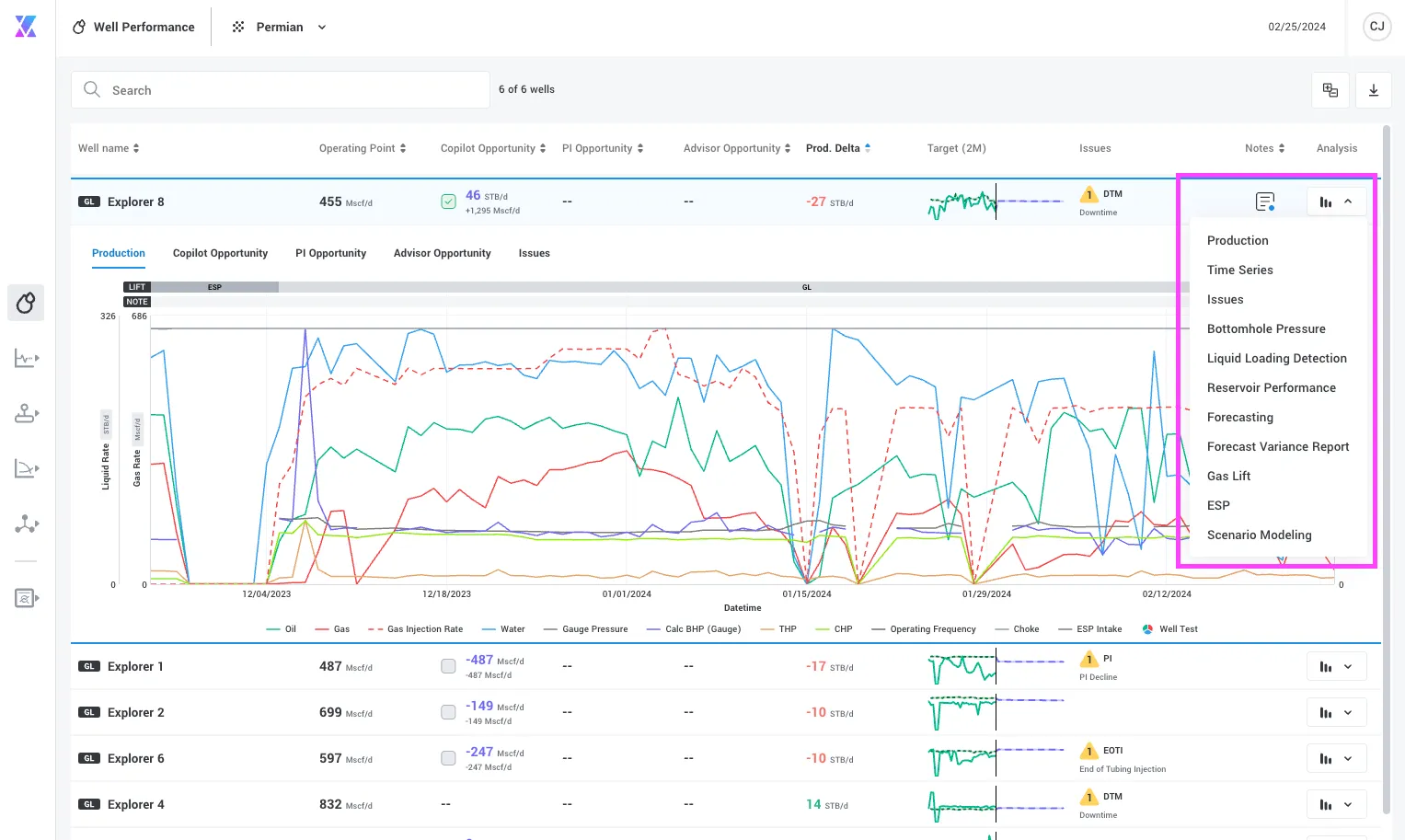
Task: Expand the analysis dropdown for Explorer 6
Action: coord(1336,758)
